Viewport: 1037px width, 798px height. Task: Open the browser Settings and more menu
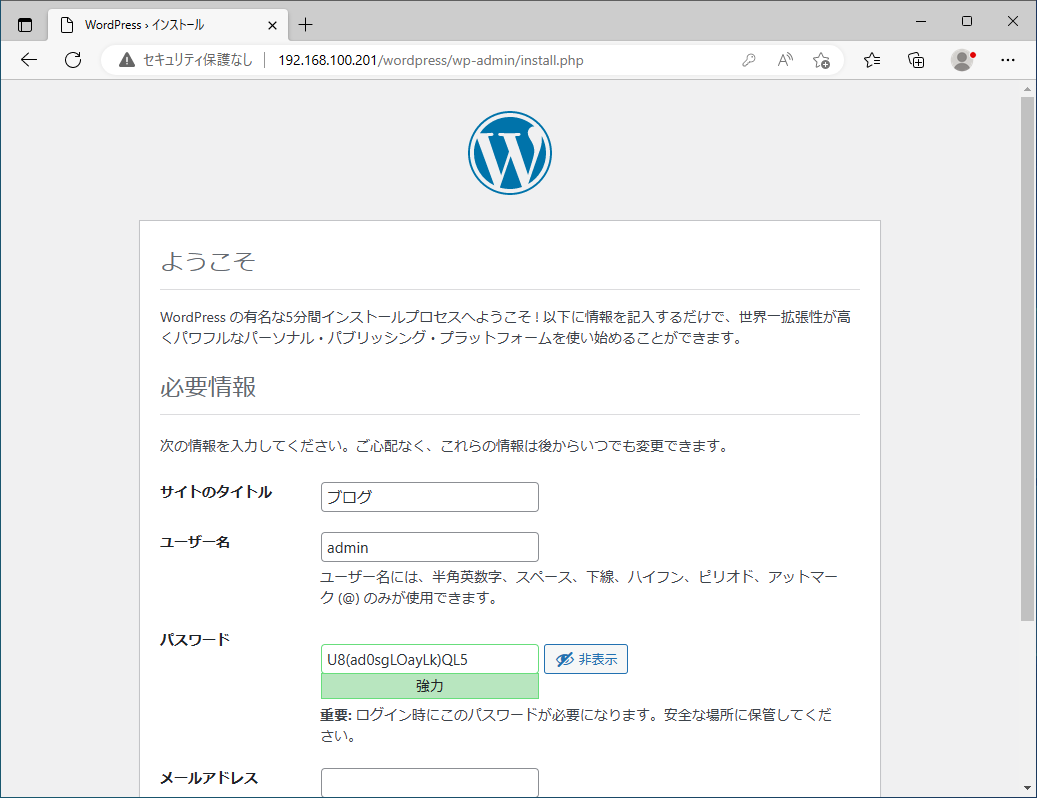pyautogui.click(x=1008, y=60)
